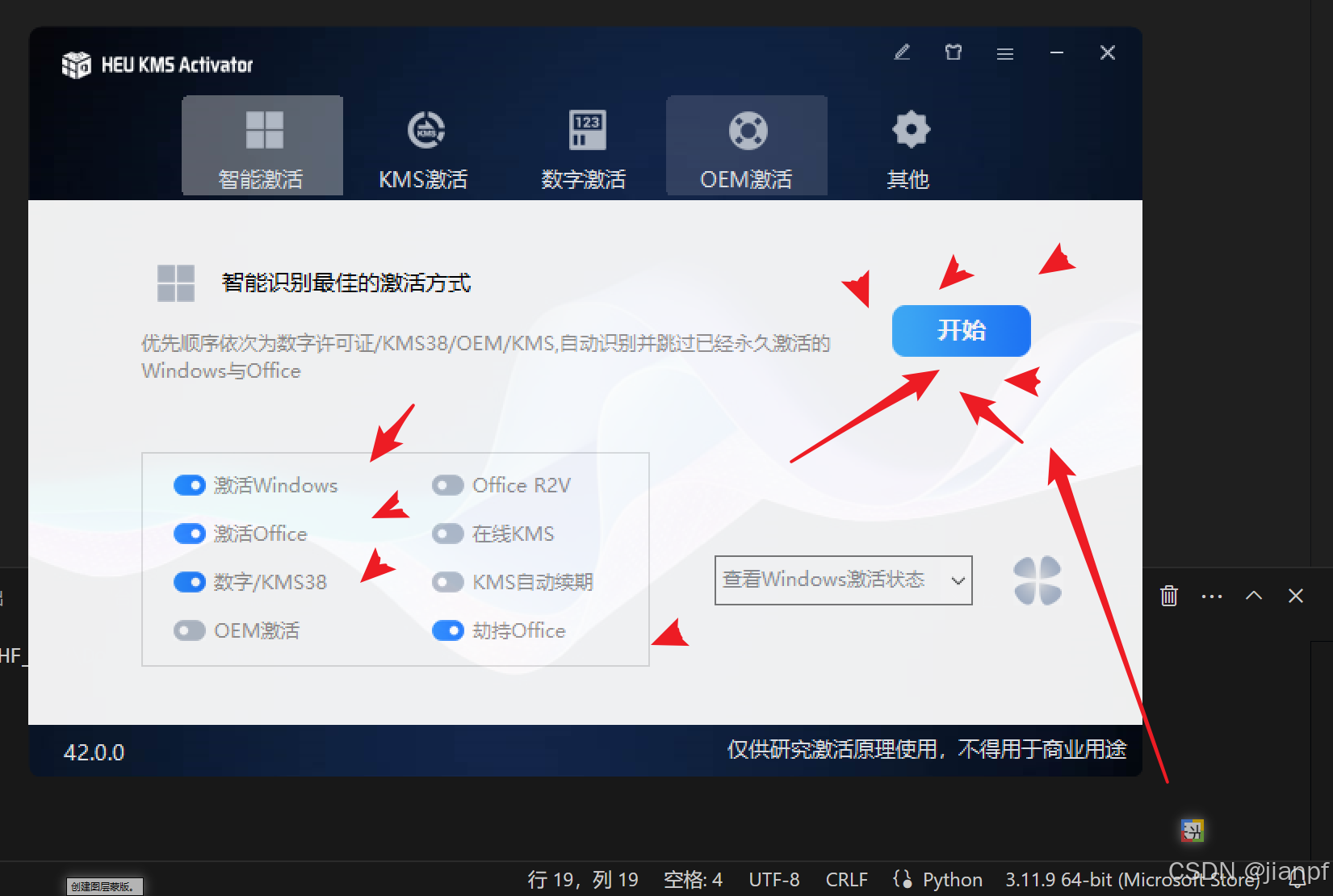Open the more options ellipsis in editor panel
Screen dimensions: 1333x896
tap(1212, 597)
